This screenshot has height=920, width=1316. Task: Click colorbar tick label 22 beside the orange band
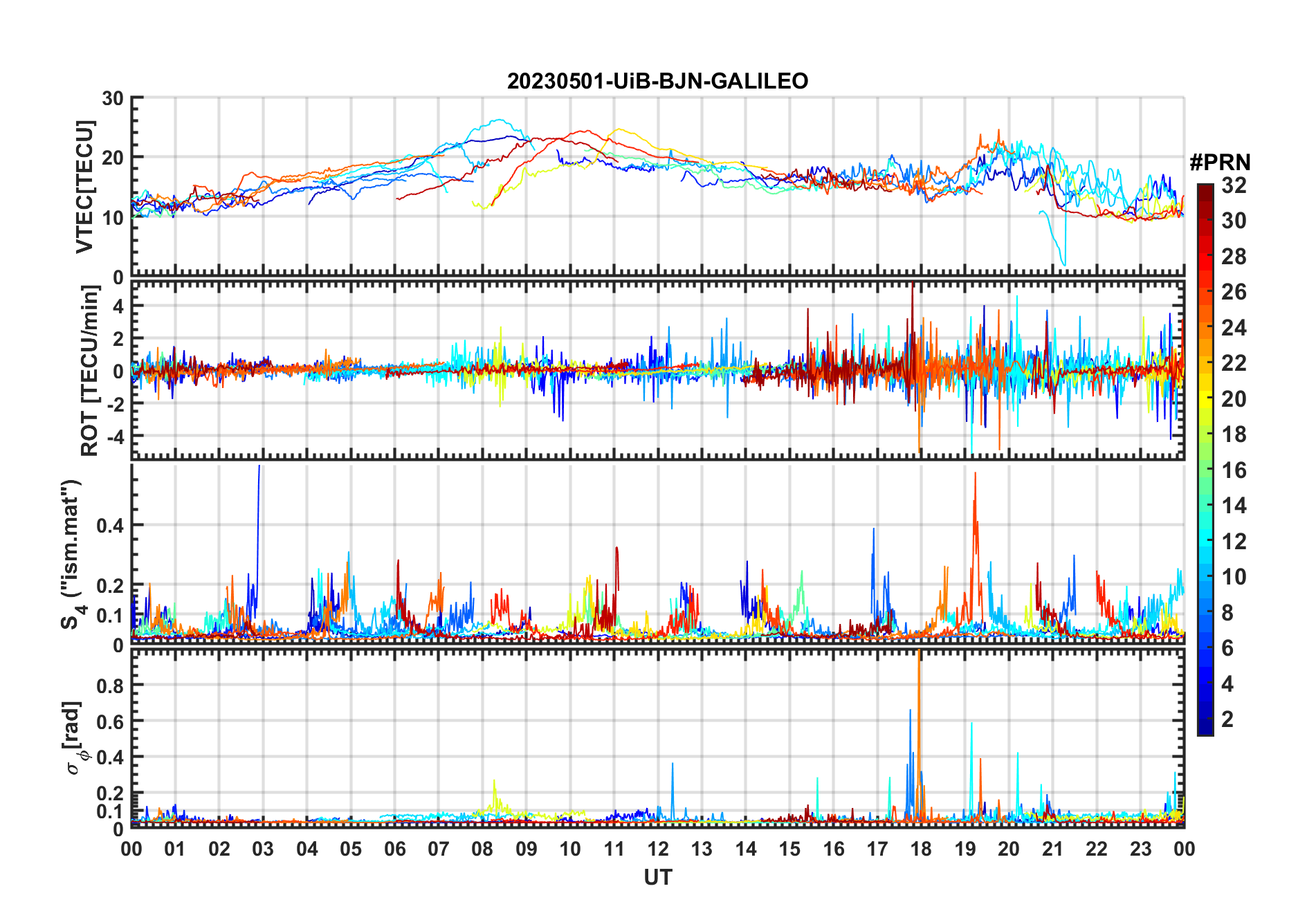pyautogui.click(x=1234, y=363)
